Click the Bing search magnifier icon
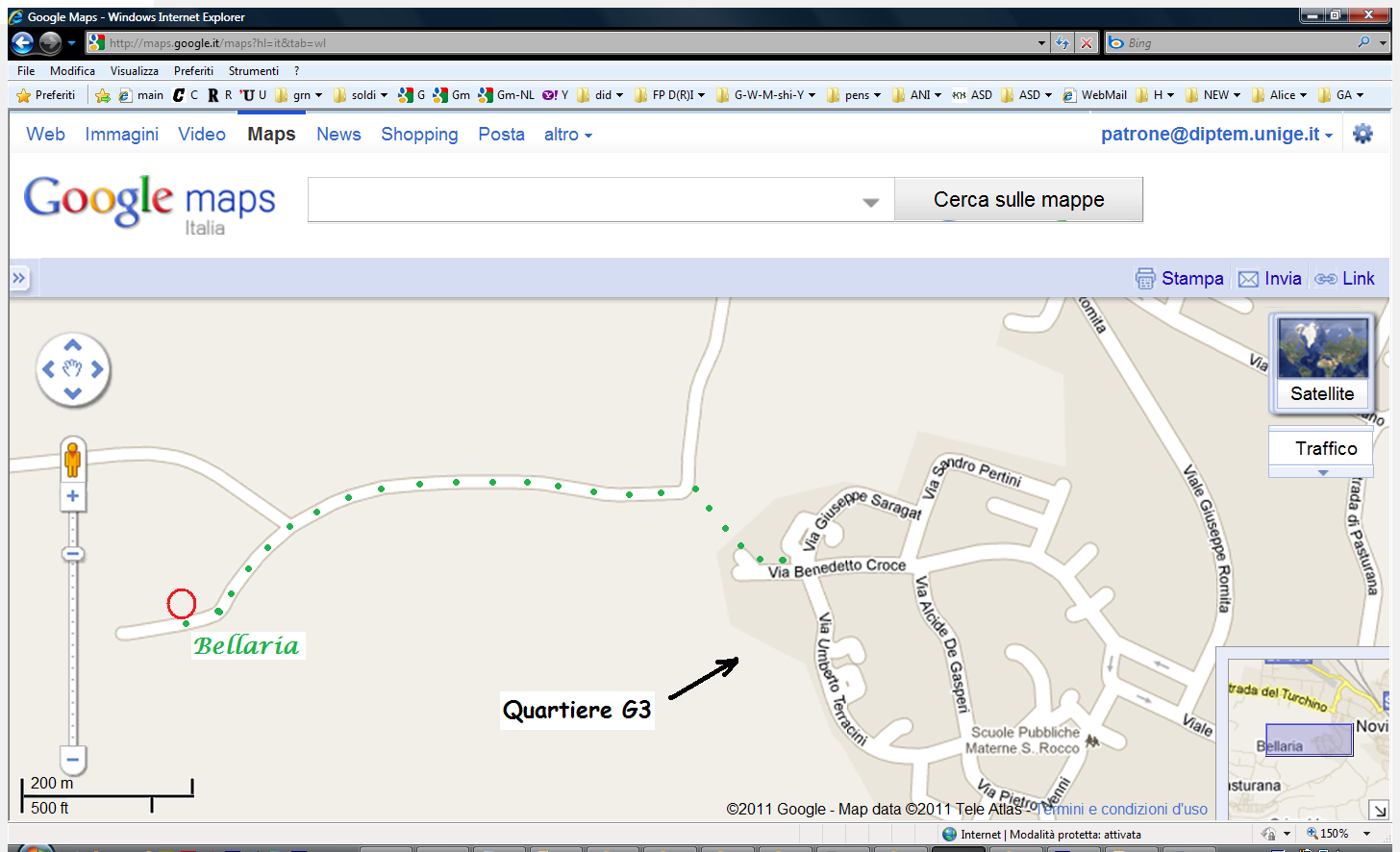 [x=1363, y=42]
